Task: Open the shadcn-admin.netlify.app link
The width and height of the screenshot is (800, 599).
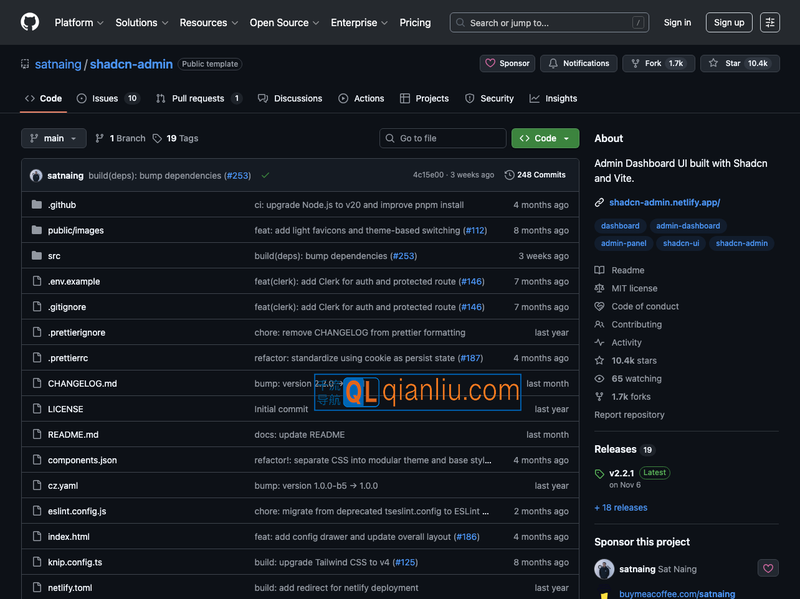Action: click(664, 202)
